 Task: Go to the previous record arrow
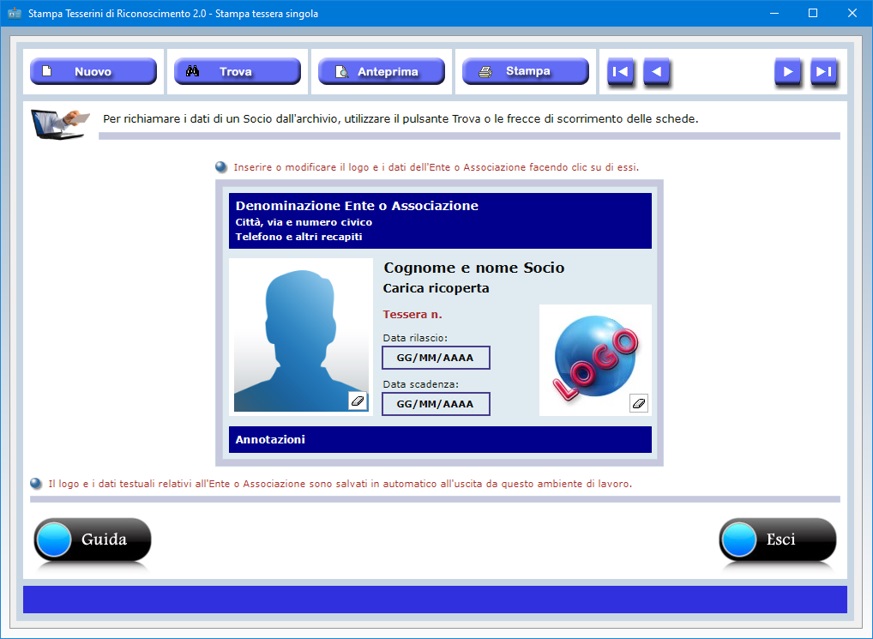tap(656, 71)
